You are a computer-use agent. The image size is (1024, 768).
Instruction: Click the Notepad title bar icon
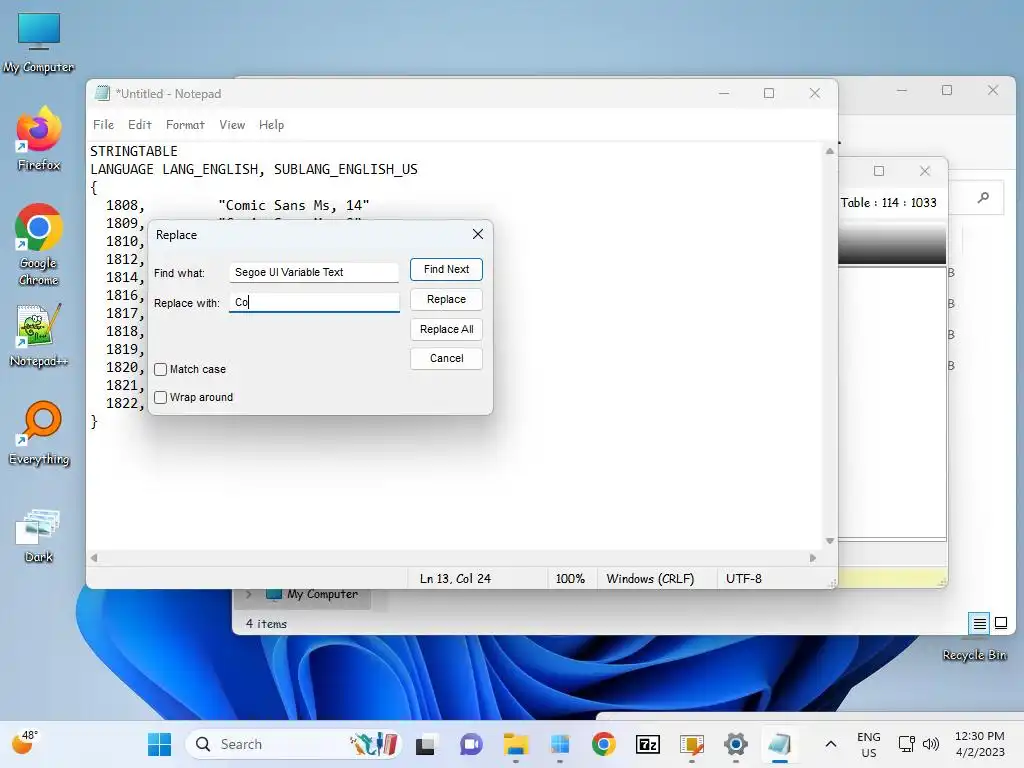[x=102, y=93]
